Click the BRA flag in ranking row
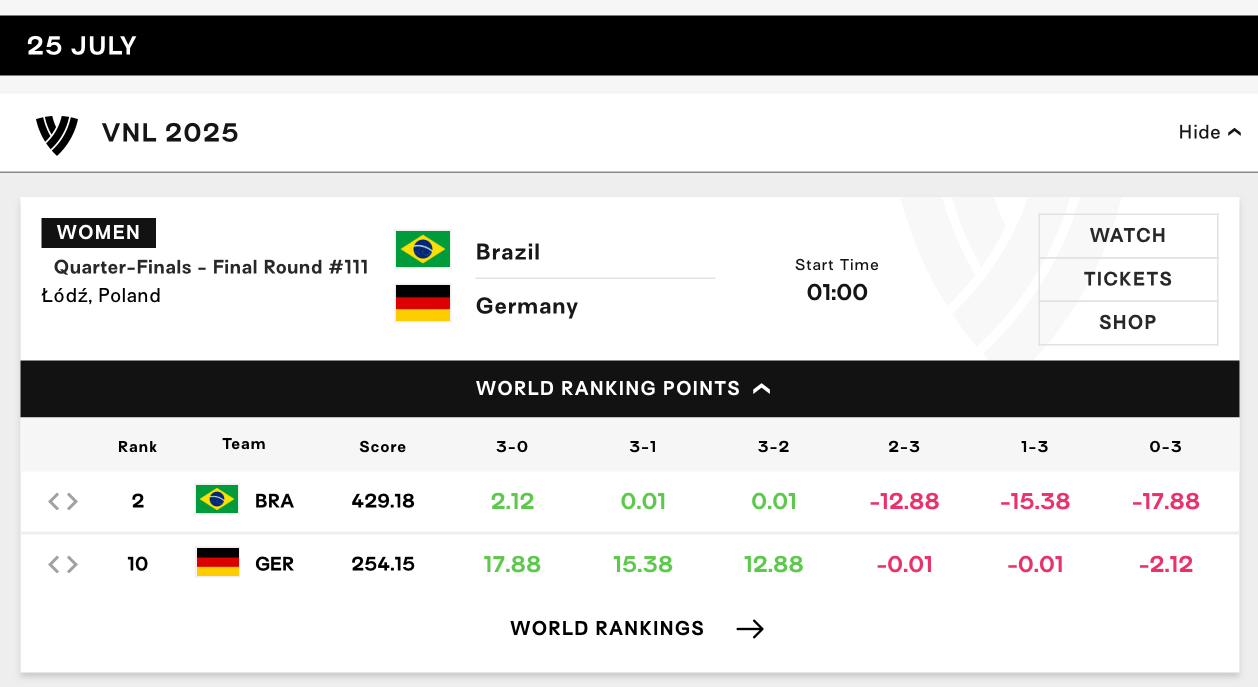This screenshot has width=1258, height=687. point(217,499)
